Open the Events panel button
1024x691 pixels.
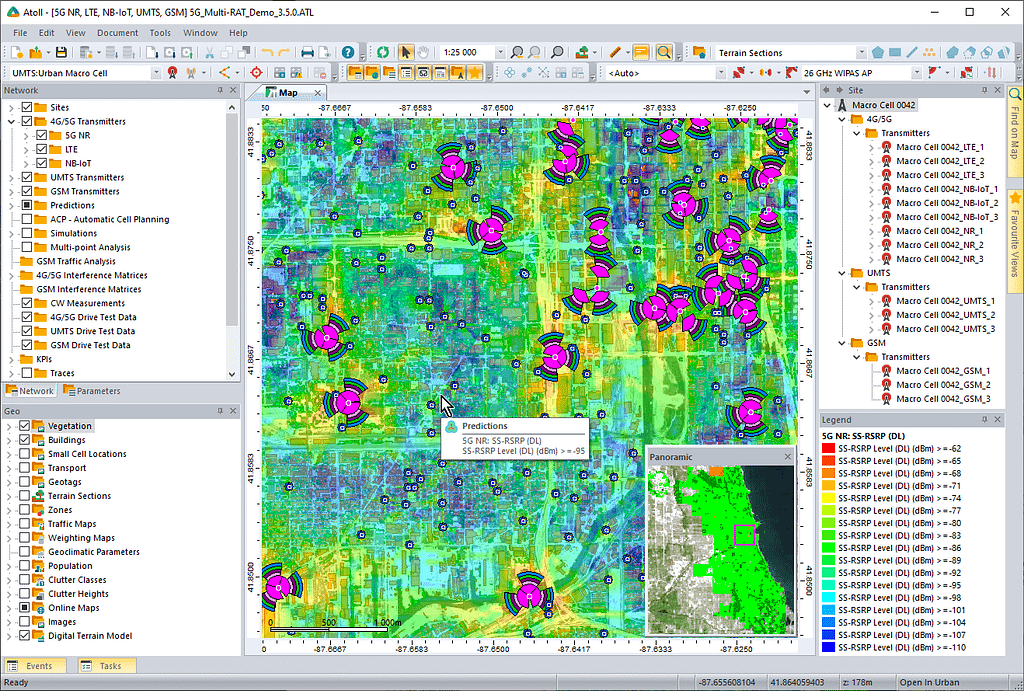pos(38,666)
